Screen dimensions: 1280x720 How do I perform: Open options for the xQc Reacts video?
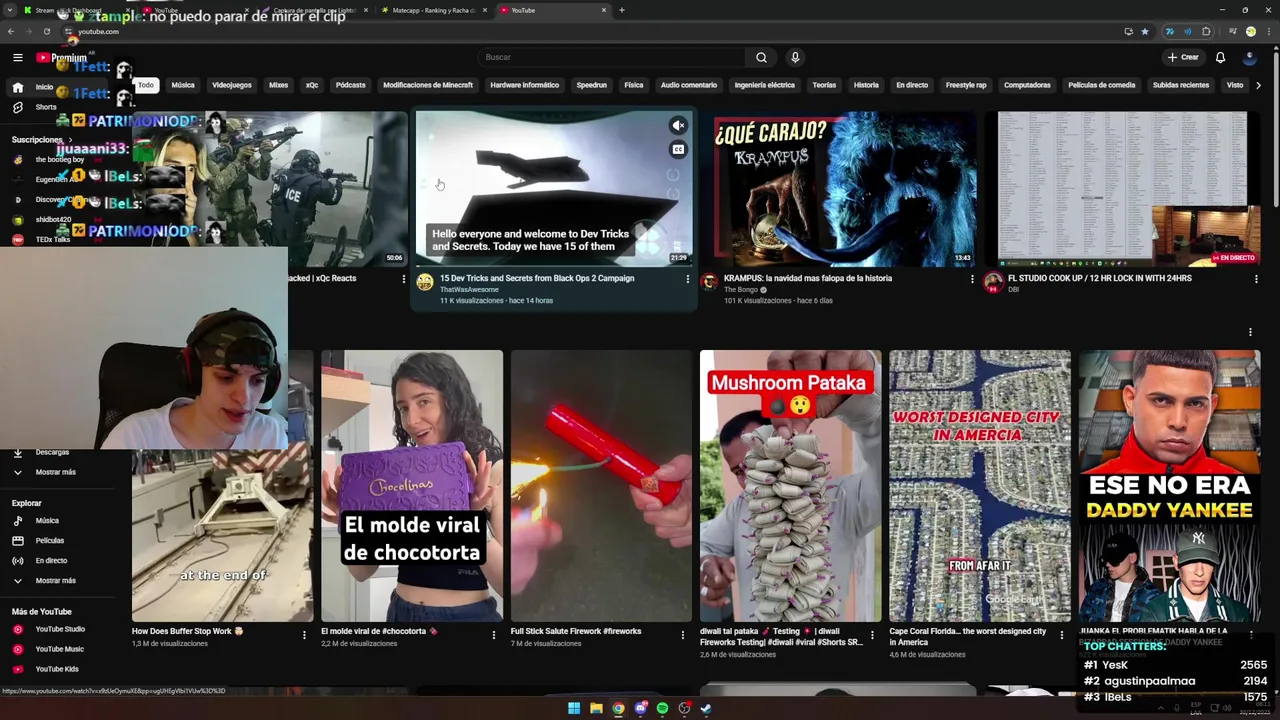pos(403,279)
